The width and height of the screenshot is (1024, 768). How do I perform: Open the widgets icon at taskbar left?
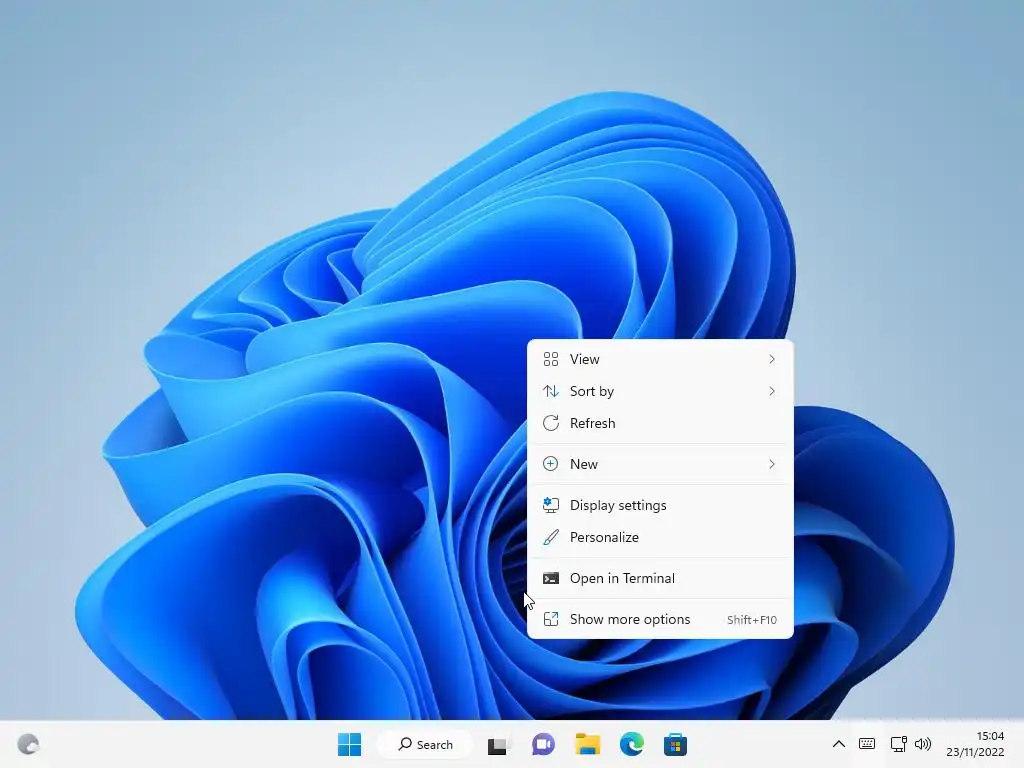[28, 744]
